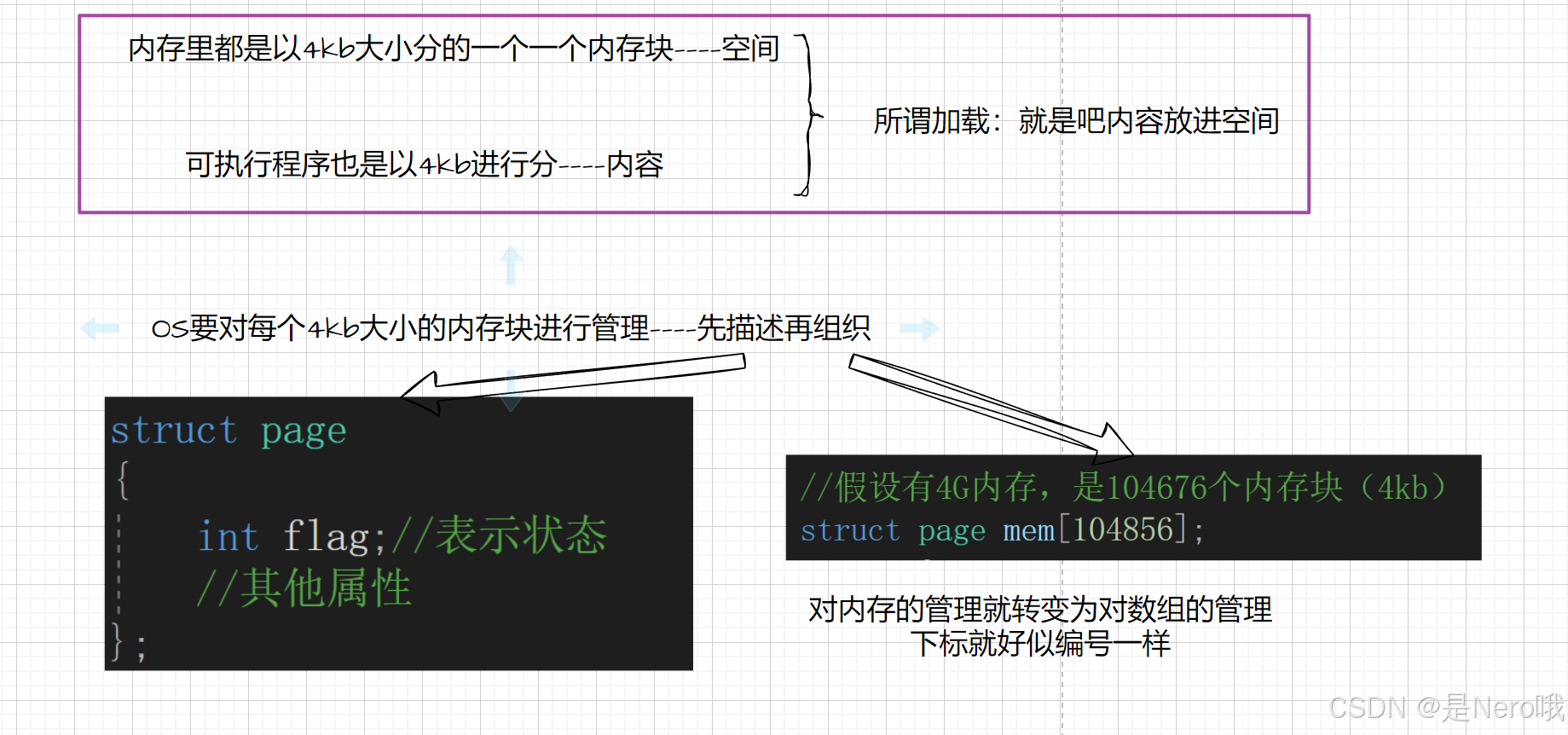Click the '//其他属性' comment line
Viewport: 1568px width, 735px height.
[x=304, y=588]
